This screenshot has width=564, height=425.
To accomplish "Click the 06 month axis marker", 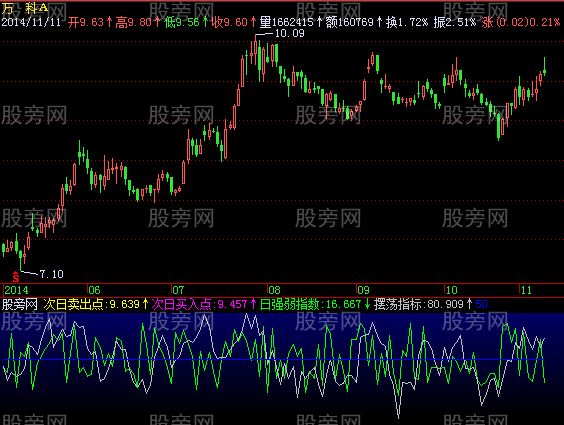I will tap(94, 290).
